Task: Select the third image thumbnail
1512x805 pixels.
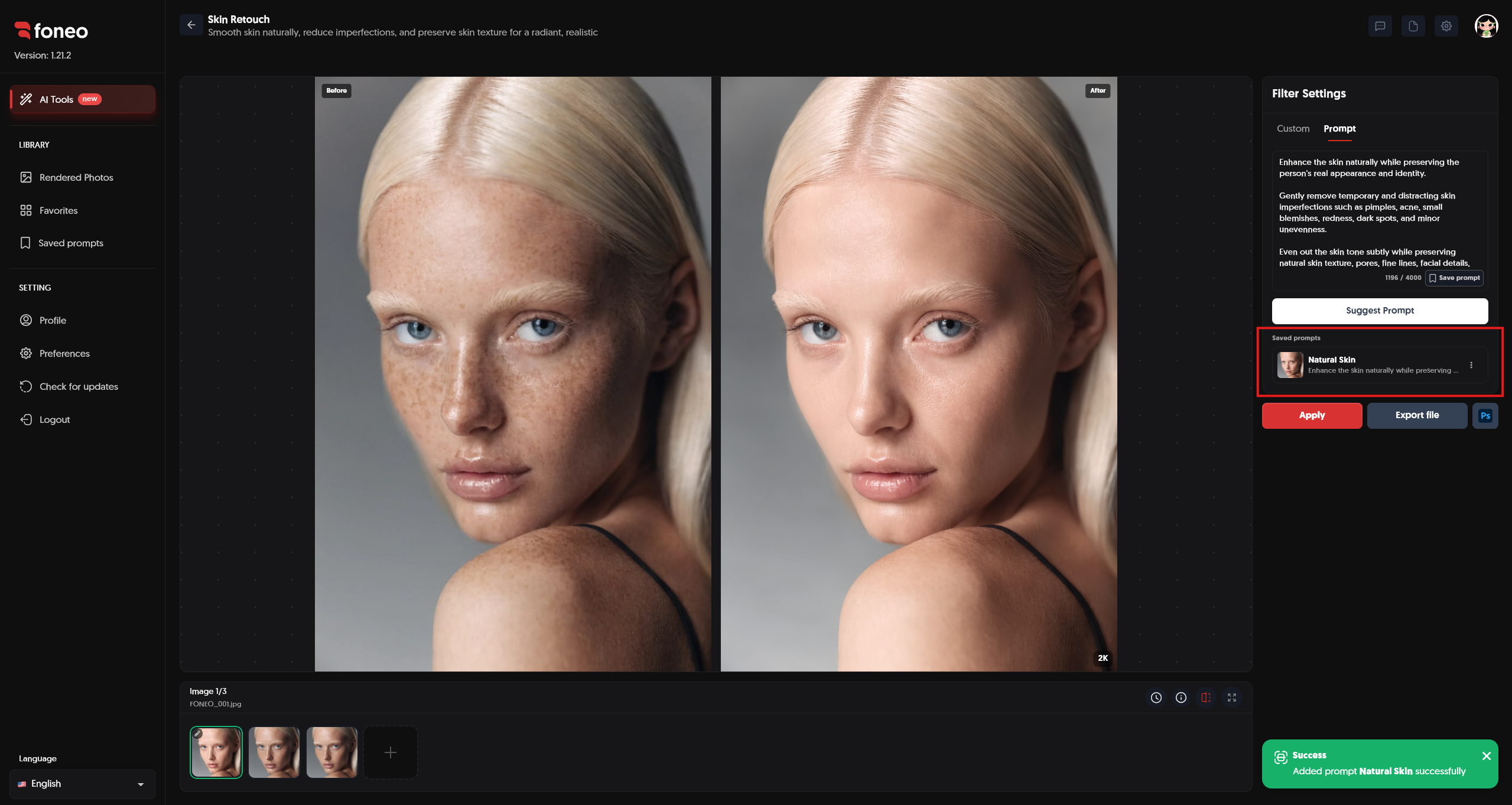Action: coord(332,752)
